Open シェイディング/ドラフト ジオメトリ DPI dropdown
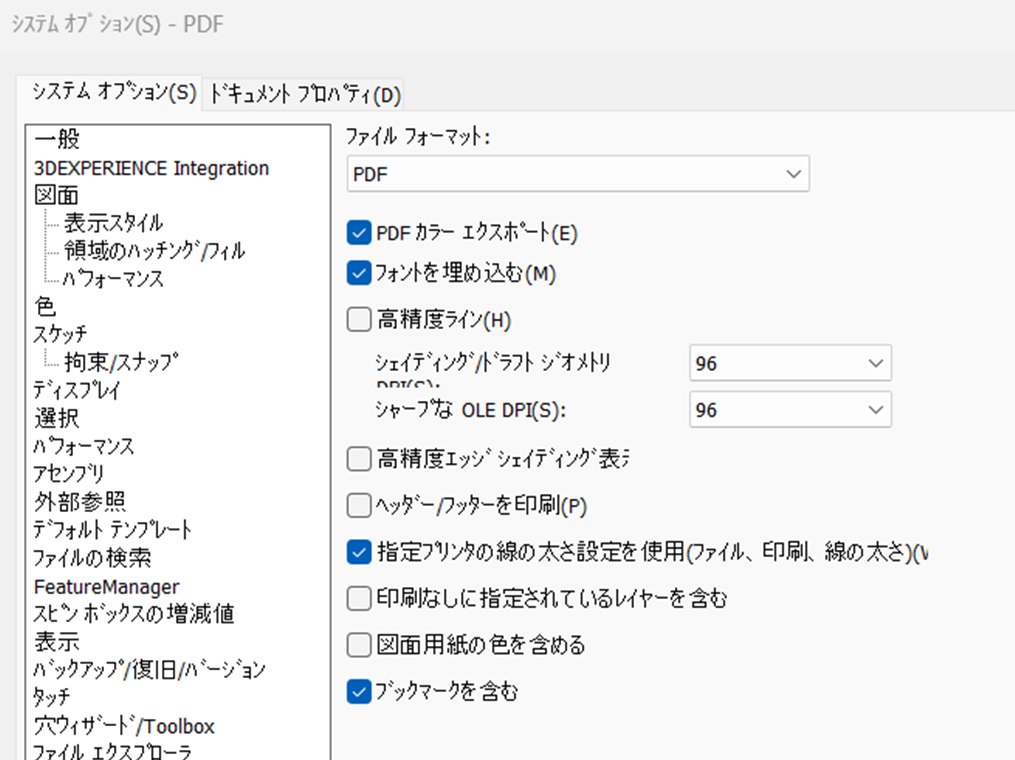The height and width of the screenshot is (760, 1015). coord(790,363)
